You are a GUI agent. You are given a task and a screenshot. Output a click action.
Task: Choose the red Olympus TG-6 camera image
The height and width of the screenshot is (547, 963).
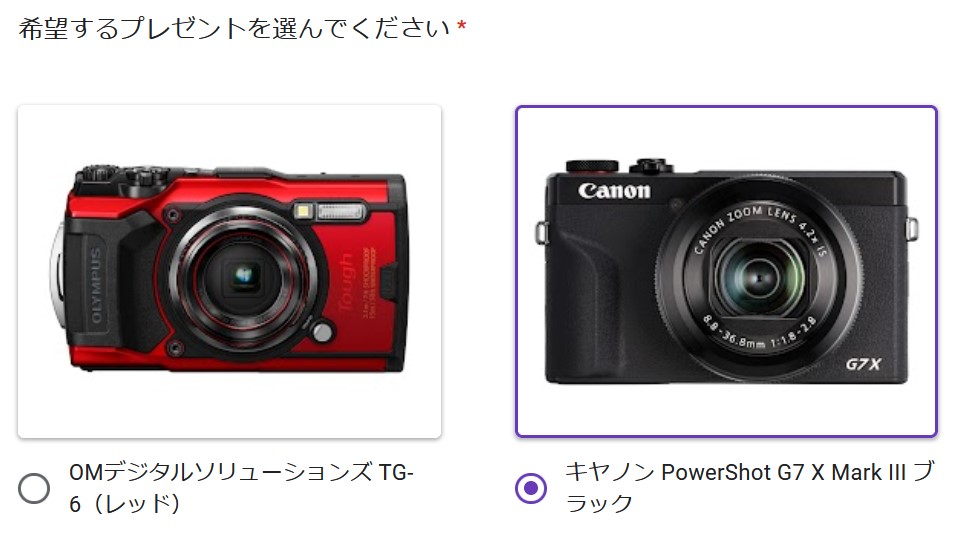point(229,271)
